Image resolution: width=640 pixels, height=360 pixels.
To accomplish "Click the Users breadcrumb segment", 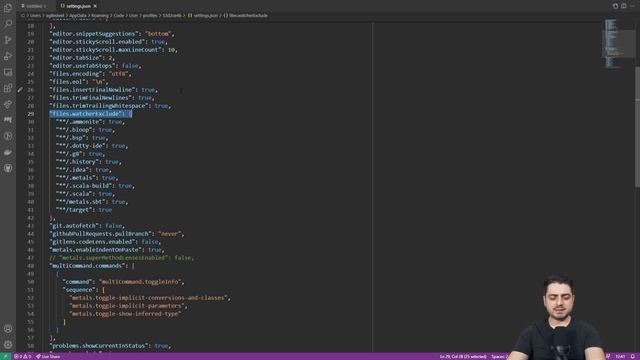I will point(35,16).
